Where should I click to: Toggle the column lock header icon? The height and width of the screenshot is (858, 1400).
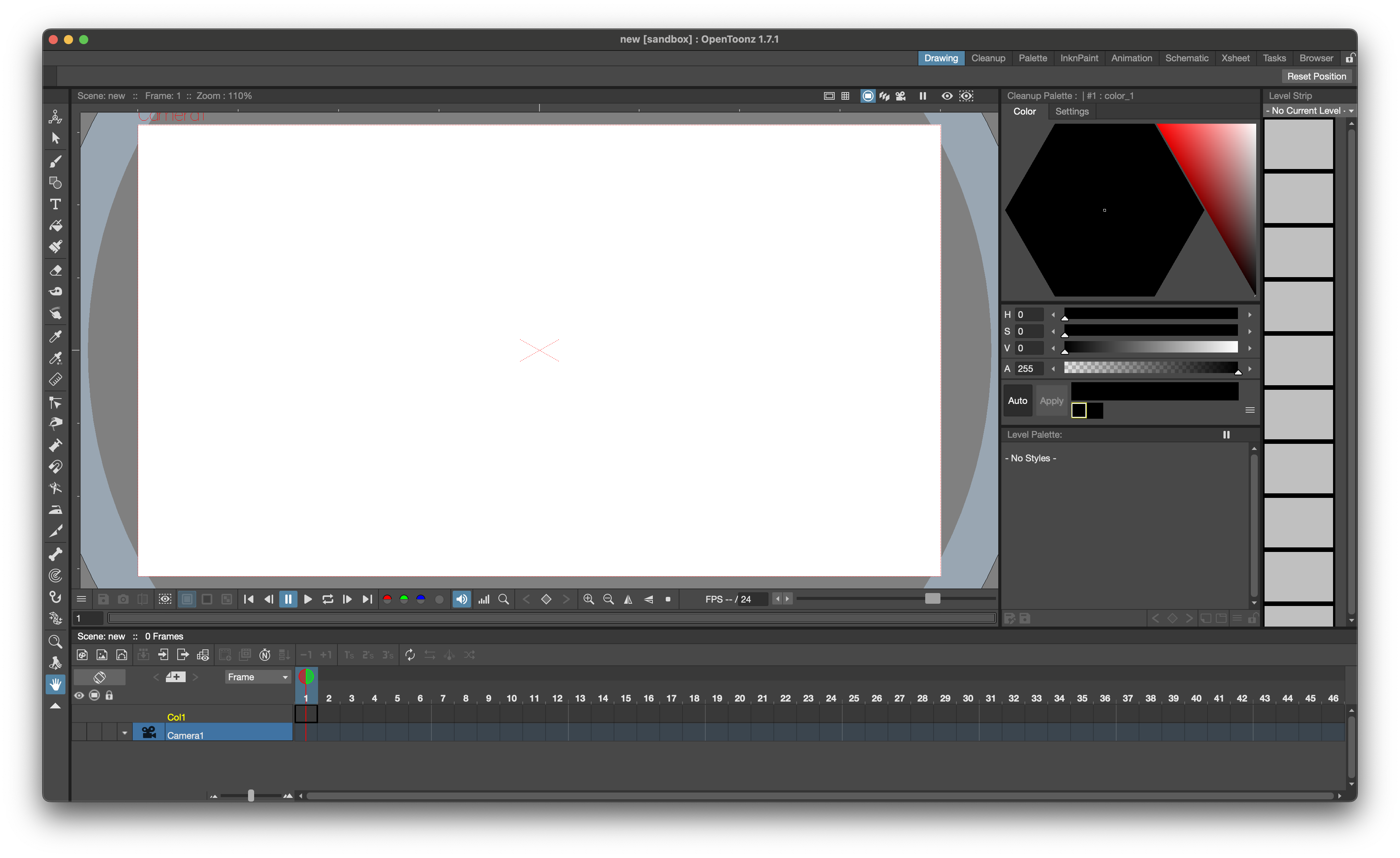[x=109, y=695]
